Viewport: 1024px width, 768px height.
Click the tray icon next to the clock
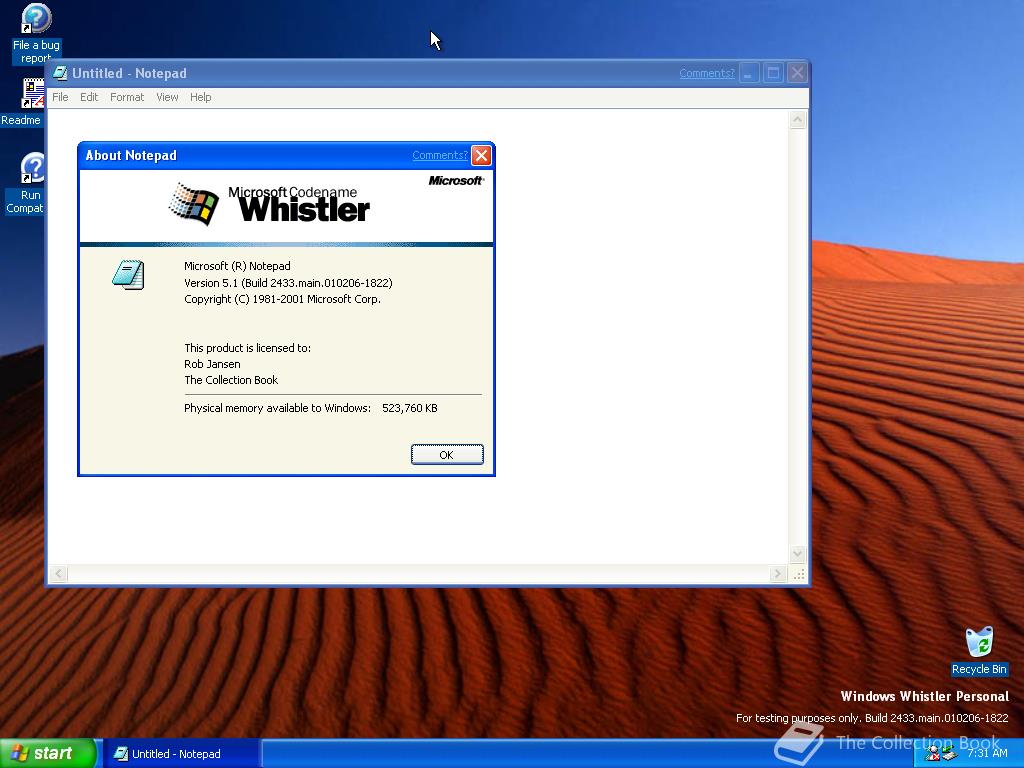pyautogui.click(x=950, y=754)
